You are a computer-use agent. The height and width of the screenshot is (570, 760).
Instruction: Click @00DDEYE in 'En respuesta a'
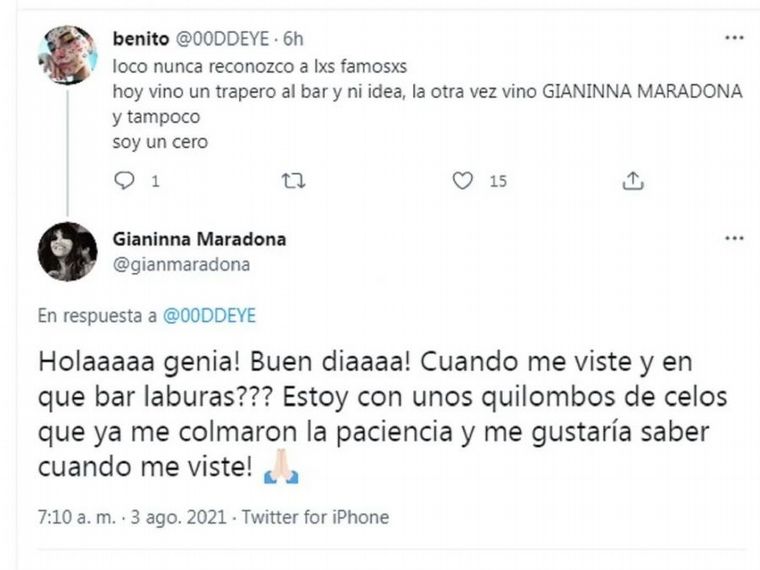[208, 315]
